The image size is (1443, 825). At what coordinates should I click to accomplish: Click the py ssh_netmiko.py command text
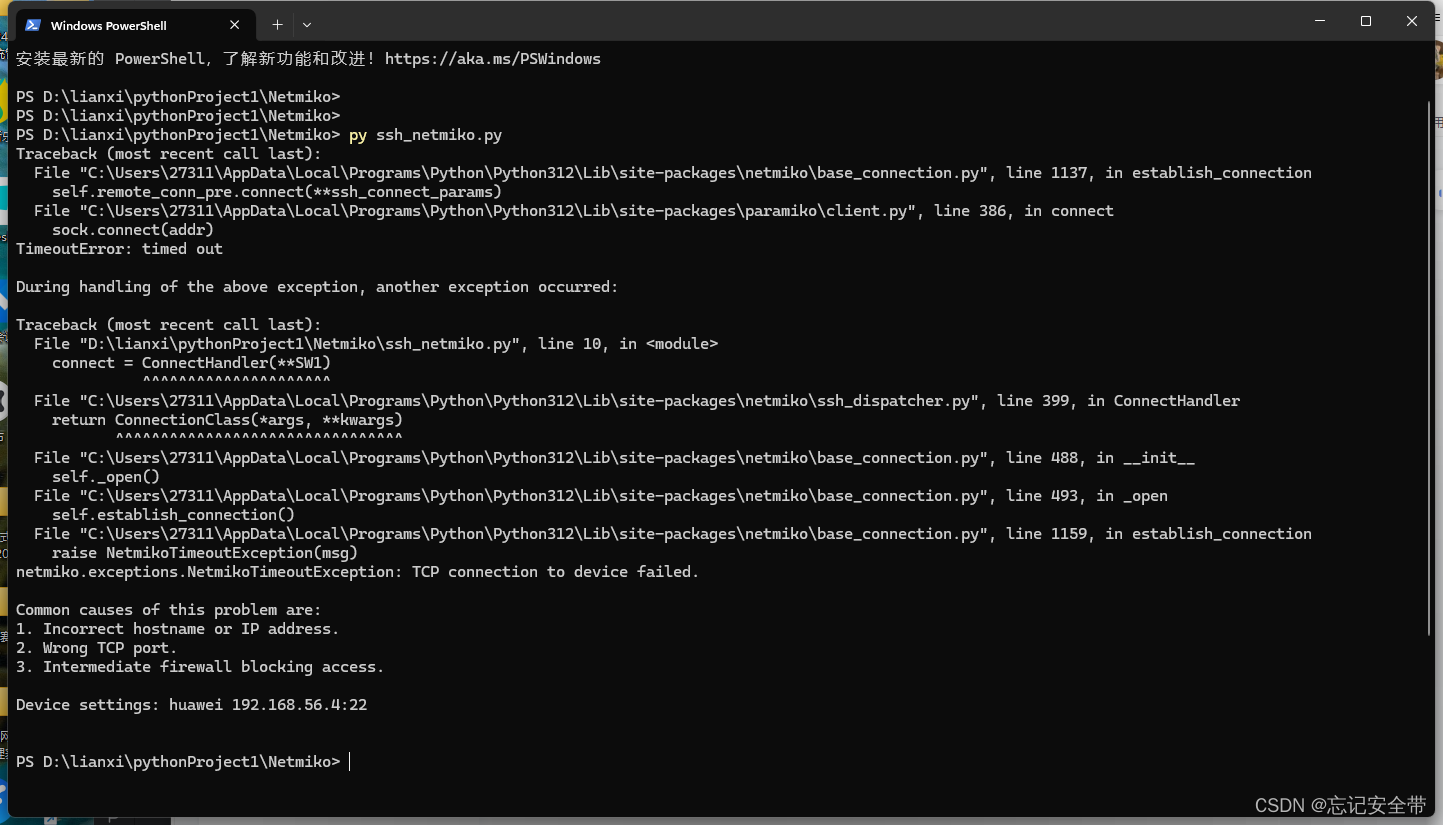click(x=425, y=134)
